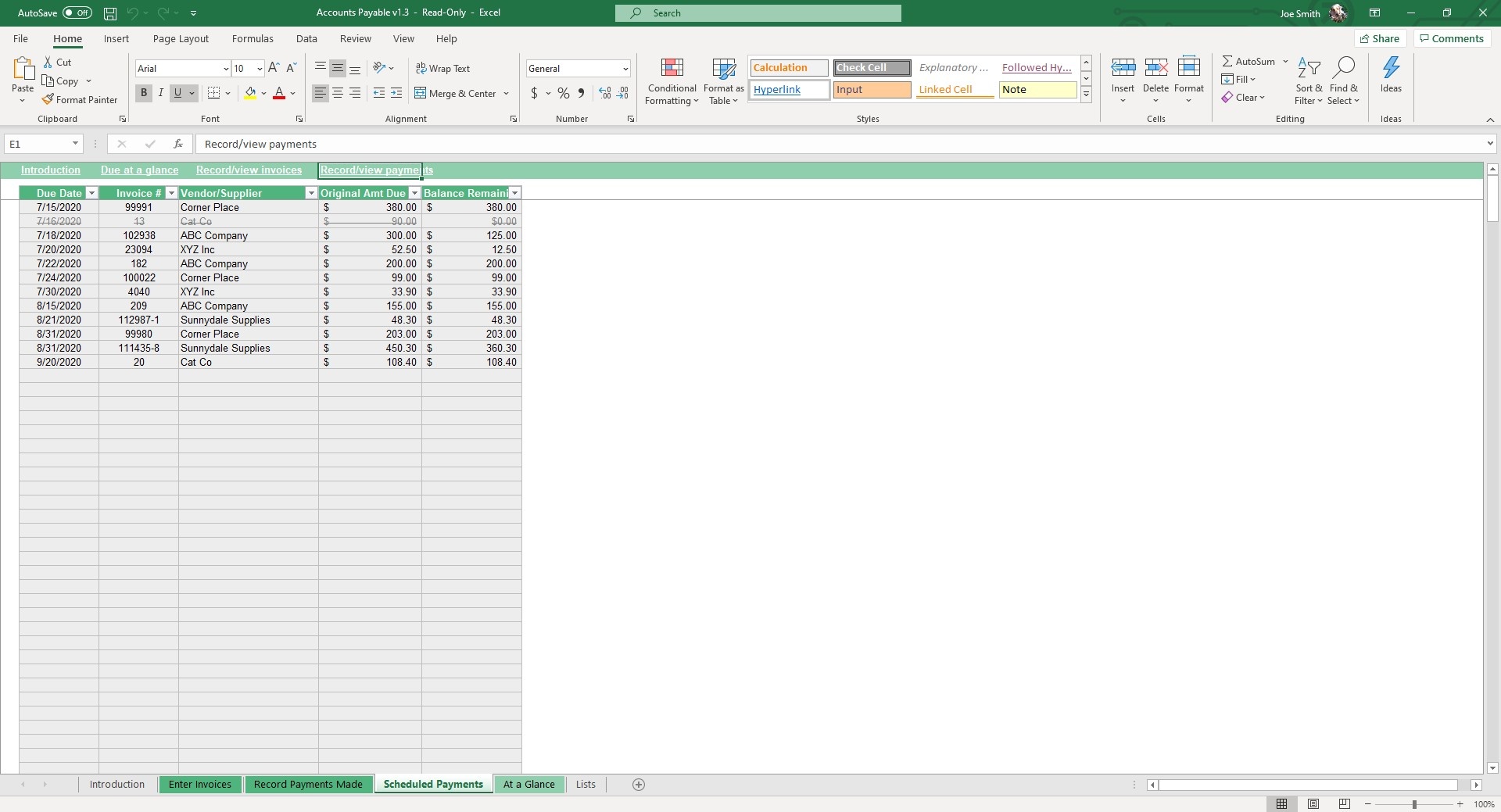
Task: Decrease decimal places
Action: 623,93
